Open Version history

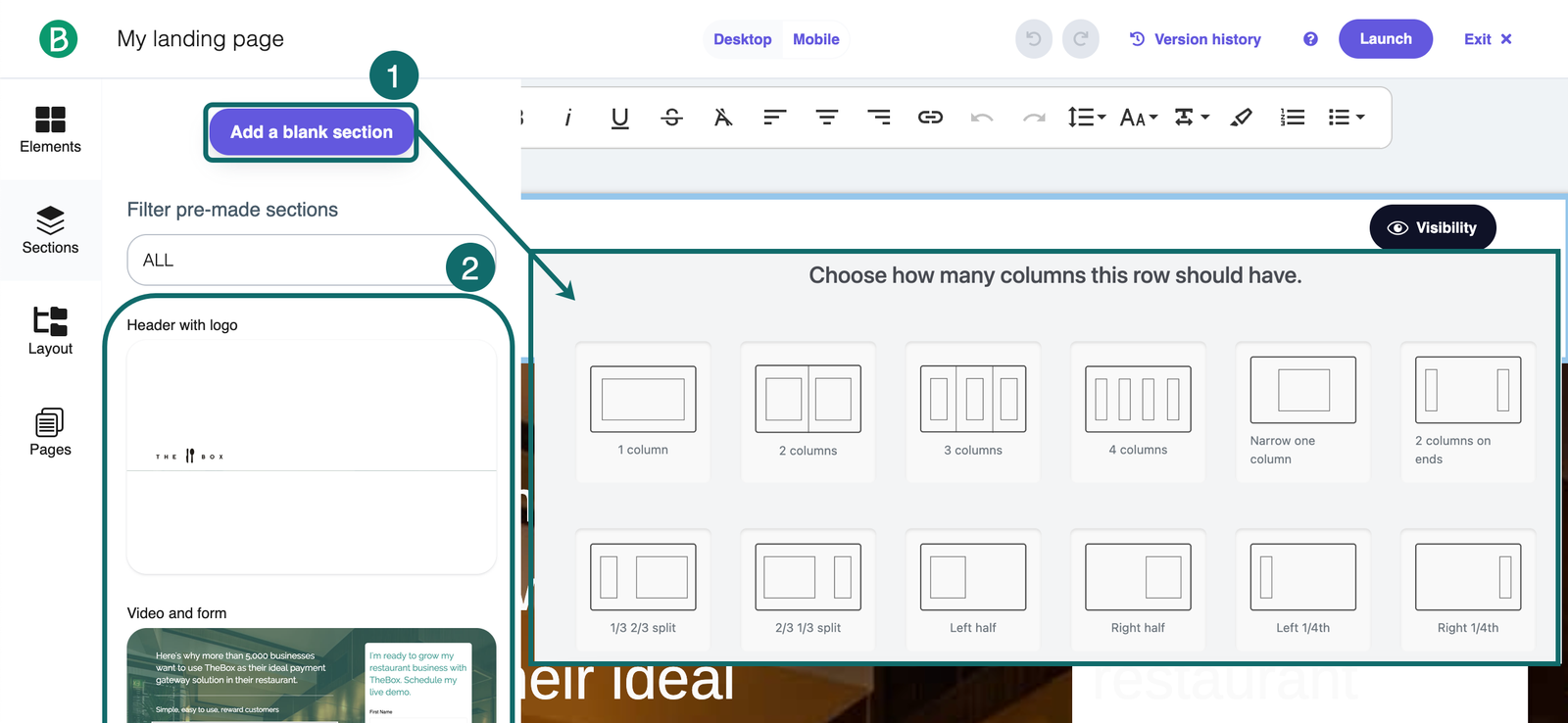click(x=1196, y=39)
